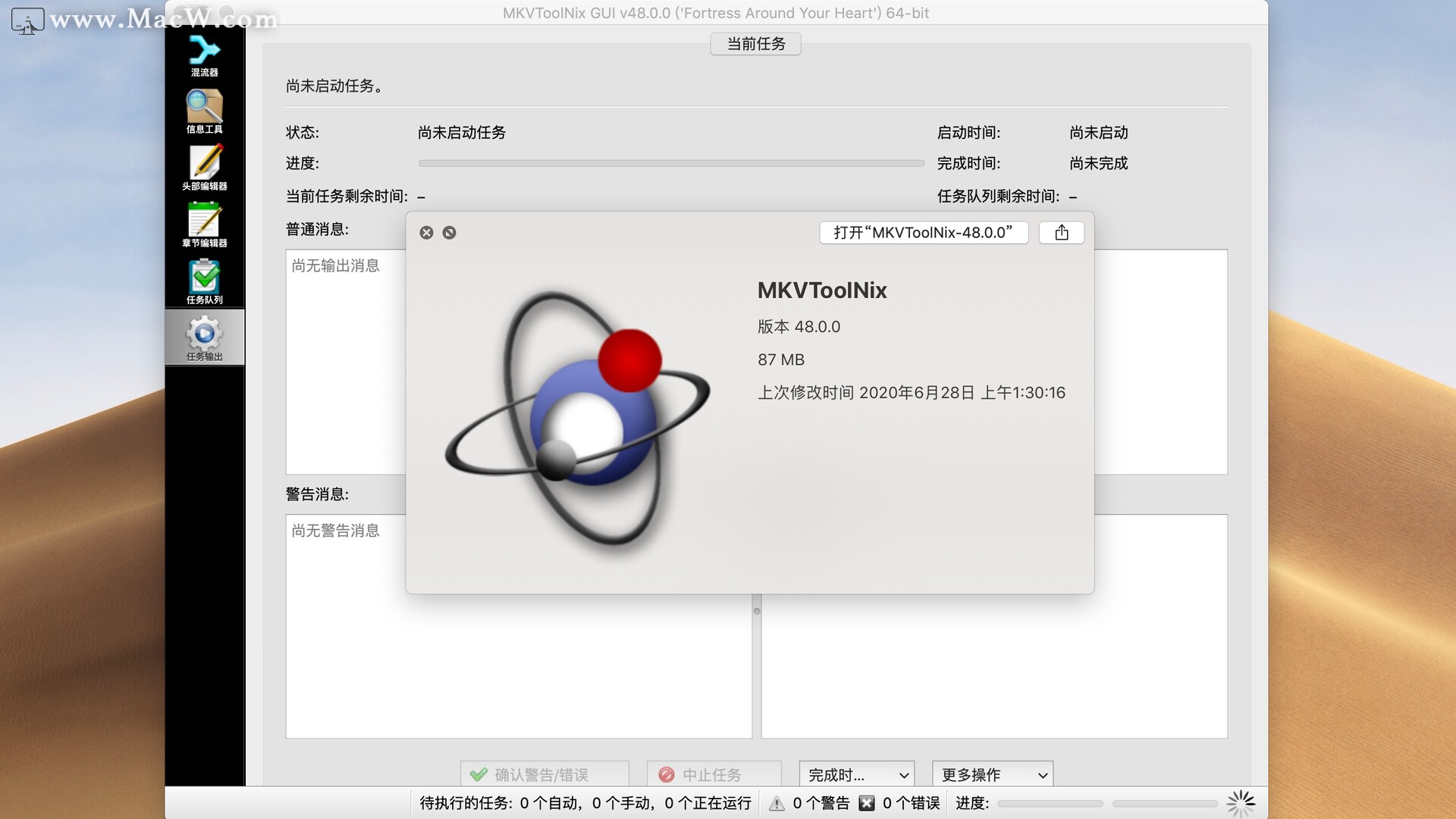Click the 普通消息: label
The width and height of the screenshot is (1456, 819).
tap(317, 230)
